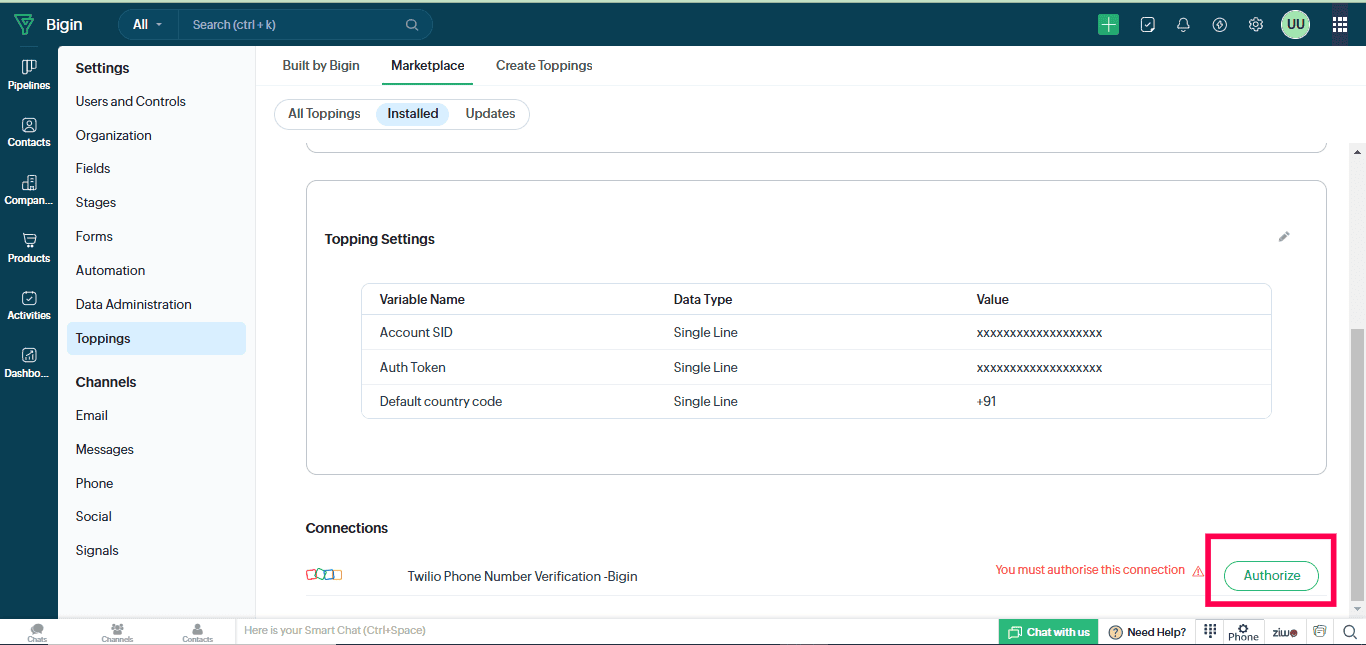Click the Zoho logo beside Twilio connection
This screenshot has width=1366, height=645.
(x=324, y=574)
